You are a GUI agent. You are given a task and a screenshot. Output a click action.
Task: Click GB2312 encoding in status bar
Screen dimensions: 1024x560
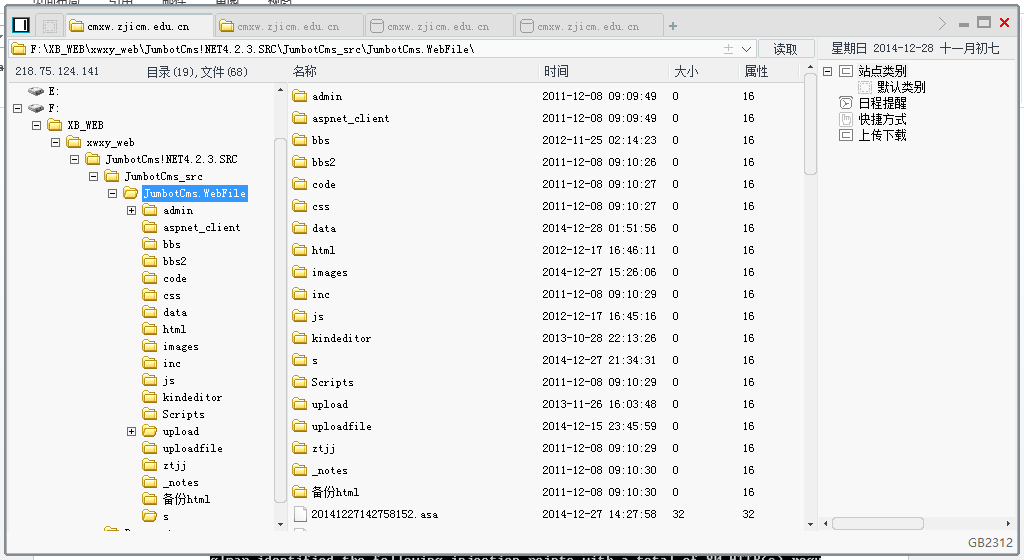pos(990,542)
